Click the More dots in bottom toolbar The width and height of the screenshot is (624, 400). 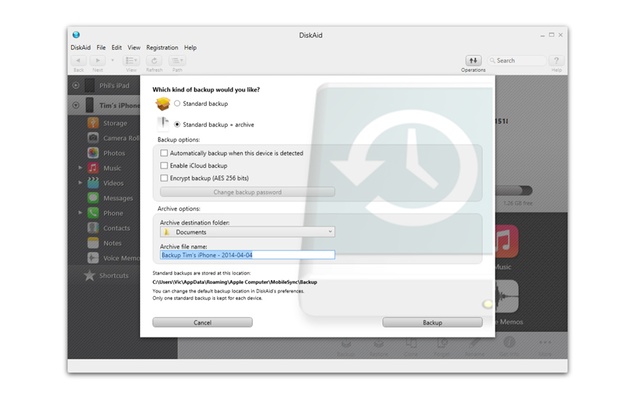pyautogui.click(x=545, y=343)
